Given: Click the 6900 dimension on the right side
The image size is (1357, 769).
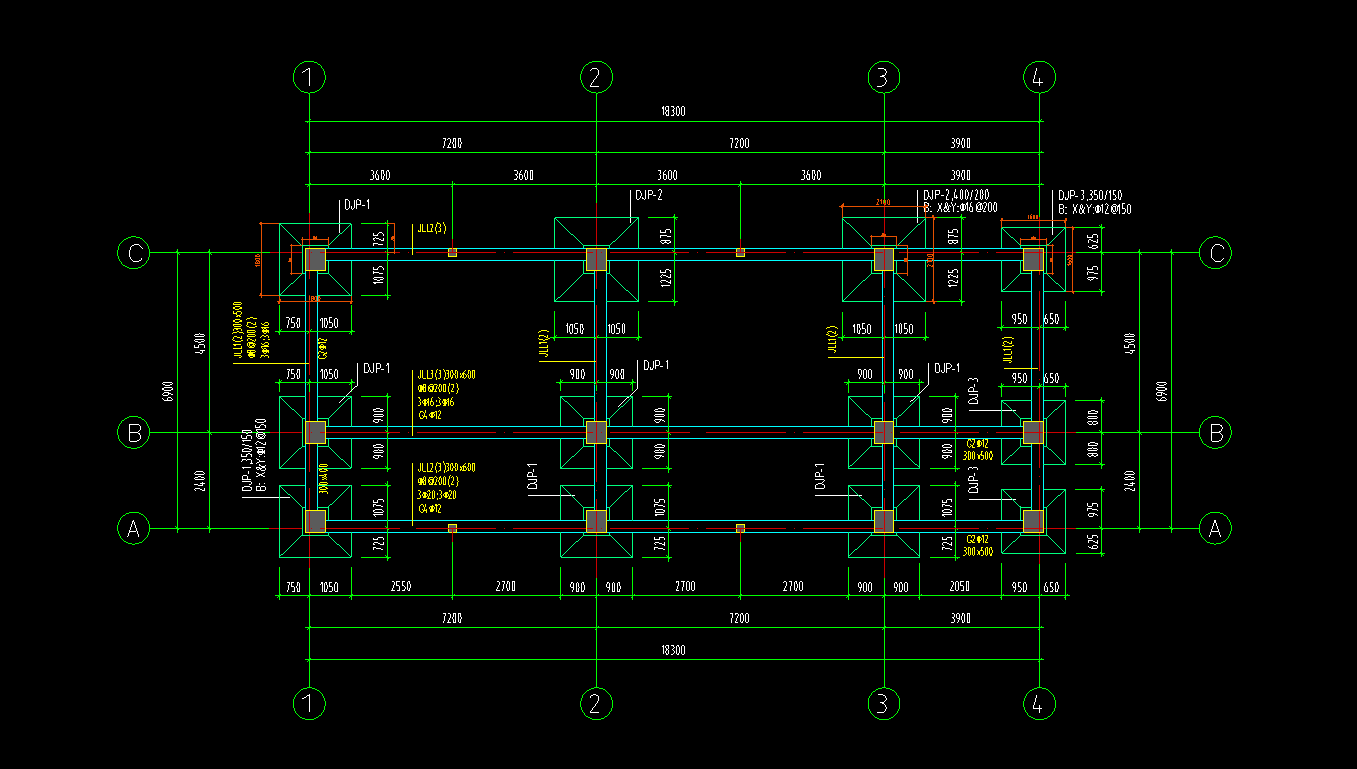Looking at the screenshot, I should (x=1160, y=390).
